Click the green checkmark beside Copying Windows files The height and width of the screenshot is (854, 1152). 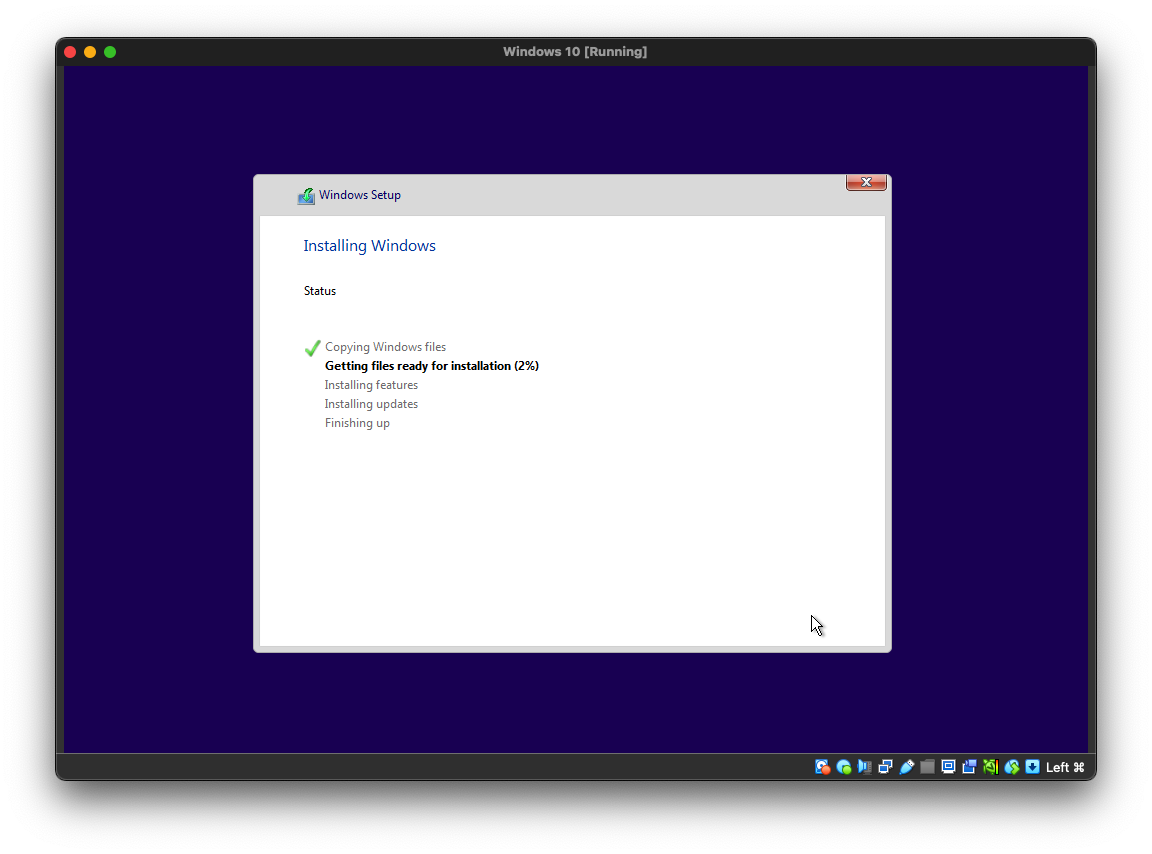(x=313, y=348)
